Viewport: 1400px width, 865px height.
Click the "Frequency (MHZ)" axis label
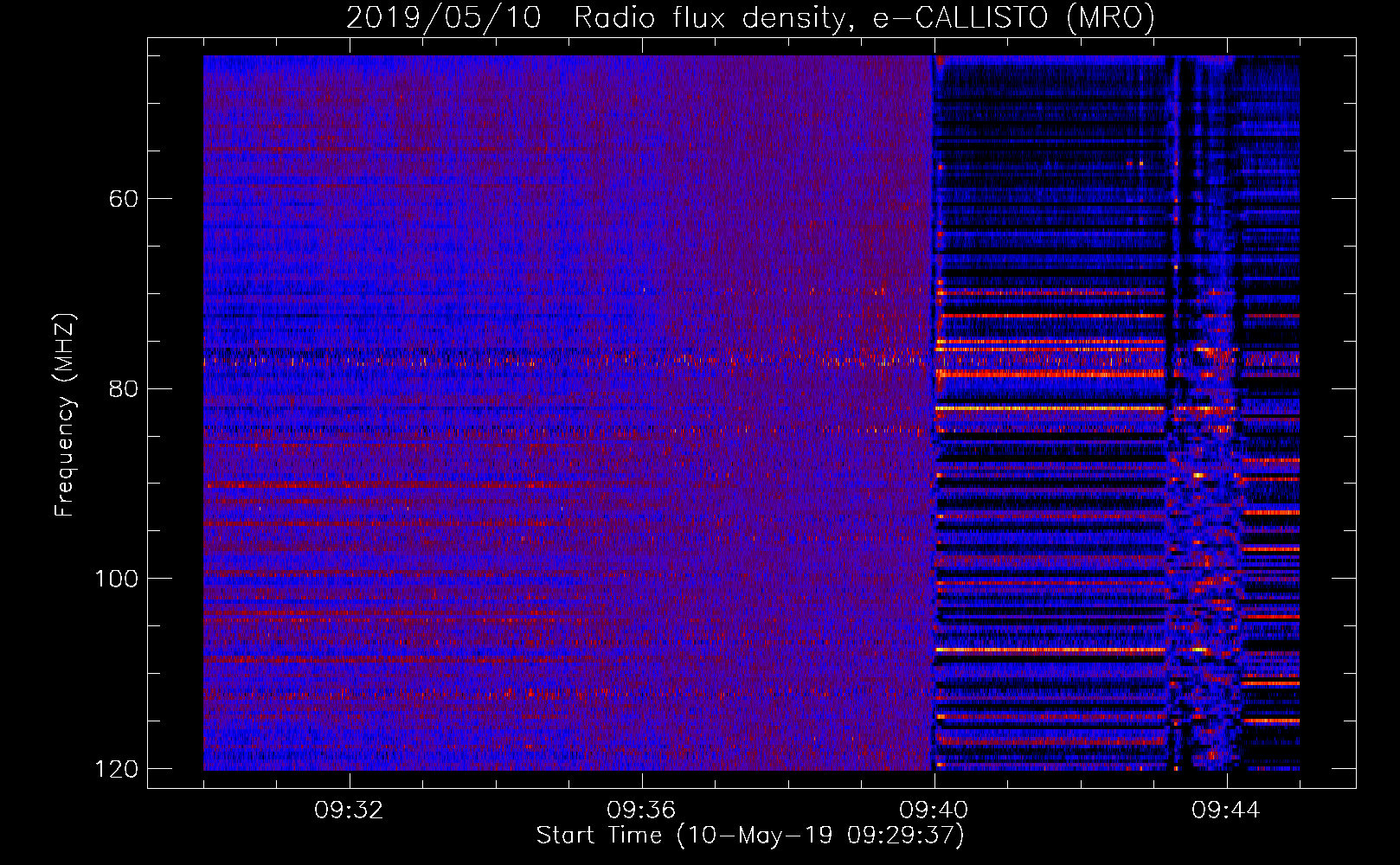click(x=65, y=415)
